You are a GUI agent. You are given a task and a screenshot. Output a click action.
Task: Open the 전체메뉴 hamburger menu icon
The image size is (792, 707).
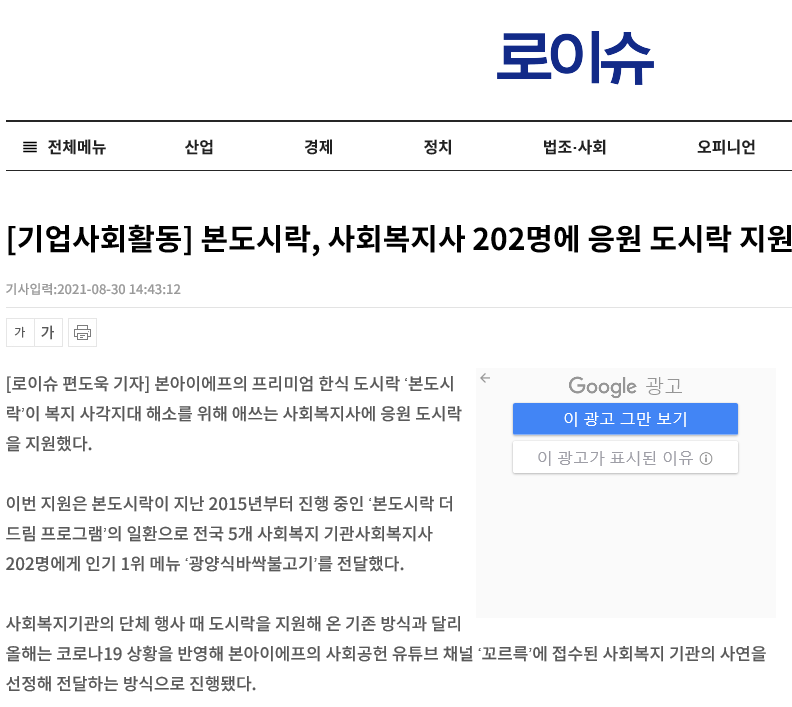[30, 147]
